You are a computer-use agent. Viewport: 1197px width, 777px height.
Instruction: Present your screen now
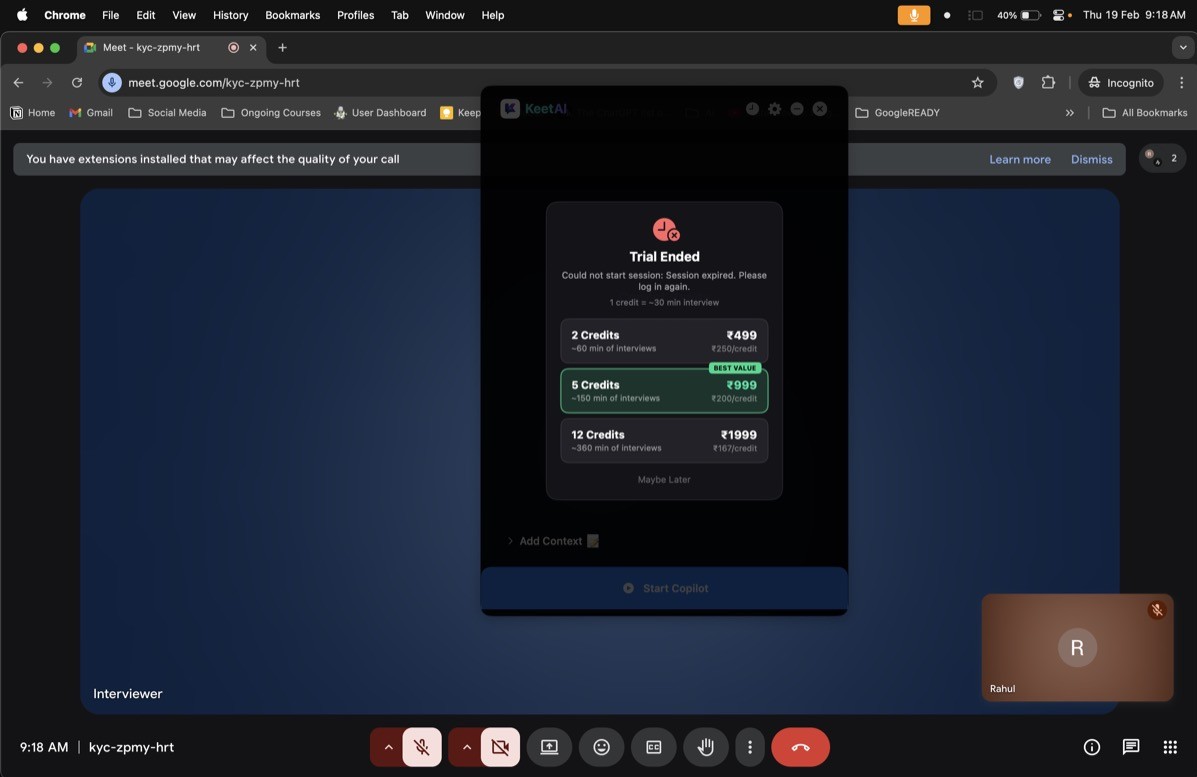coord(549,746)
